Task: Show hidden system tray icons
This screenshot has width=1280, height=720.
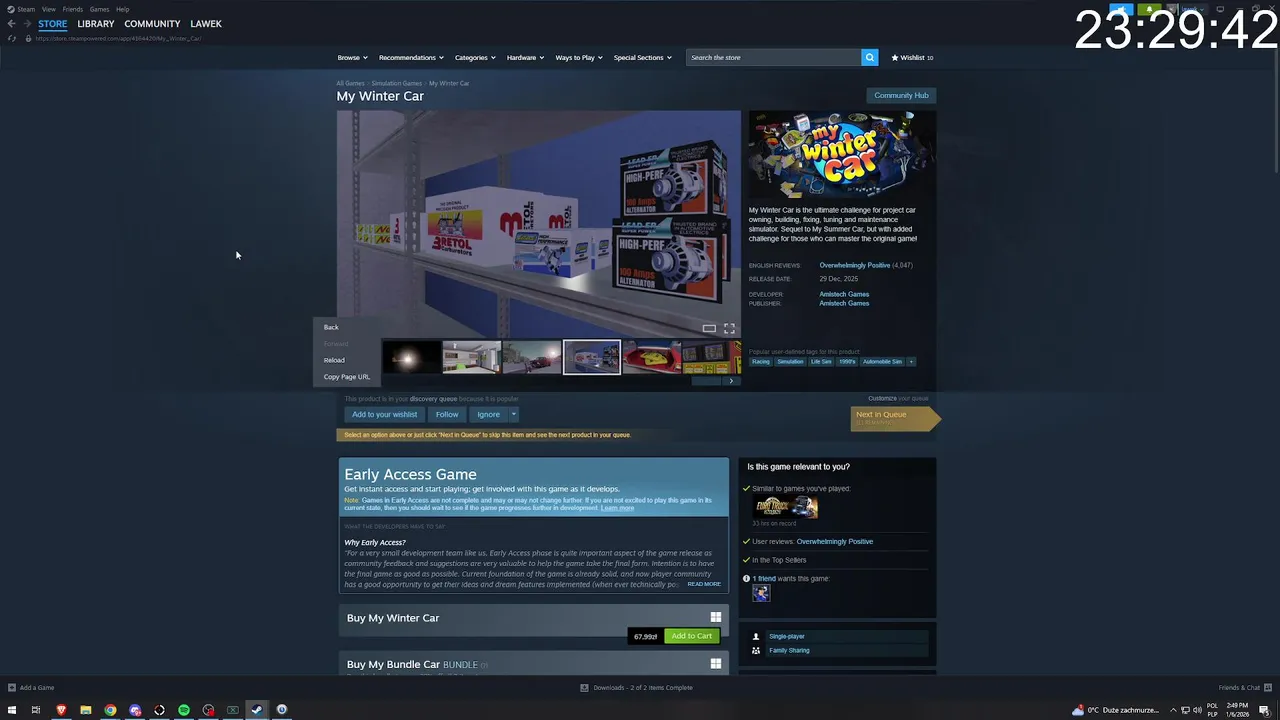Action: pos(1173,710)
